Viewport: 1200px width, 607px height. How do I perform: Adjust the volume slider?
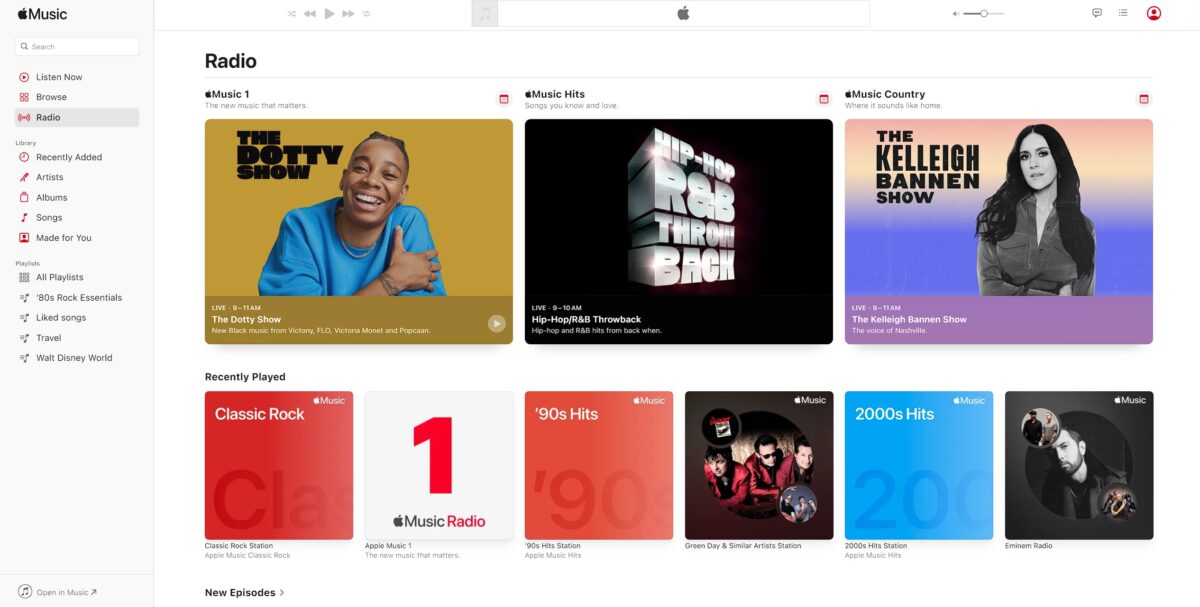point(984,14)
